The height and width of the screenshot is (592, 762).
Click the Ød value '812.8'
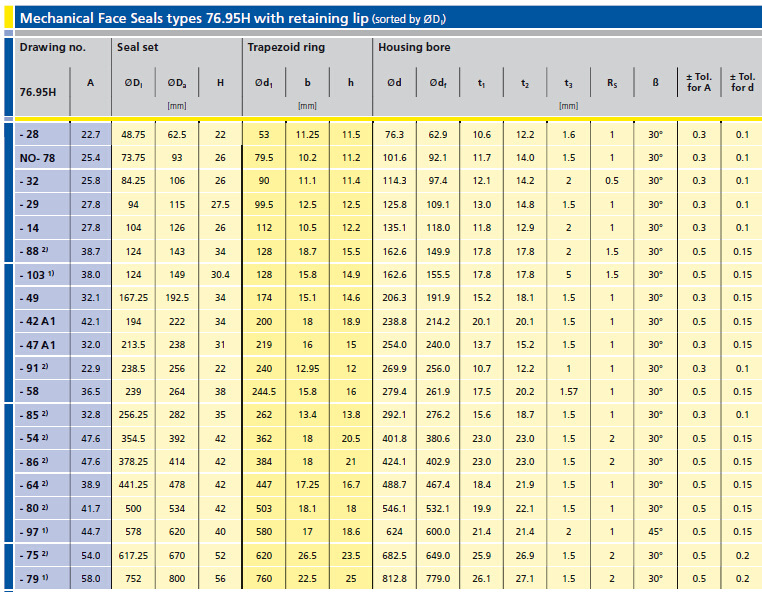coord(394,578)
